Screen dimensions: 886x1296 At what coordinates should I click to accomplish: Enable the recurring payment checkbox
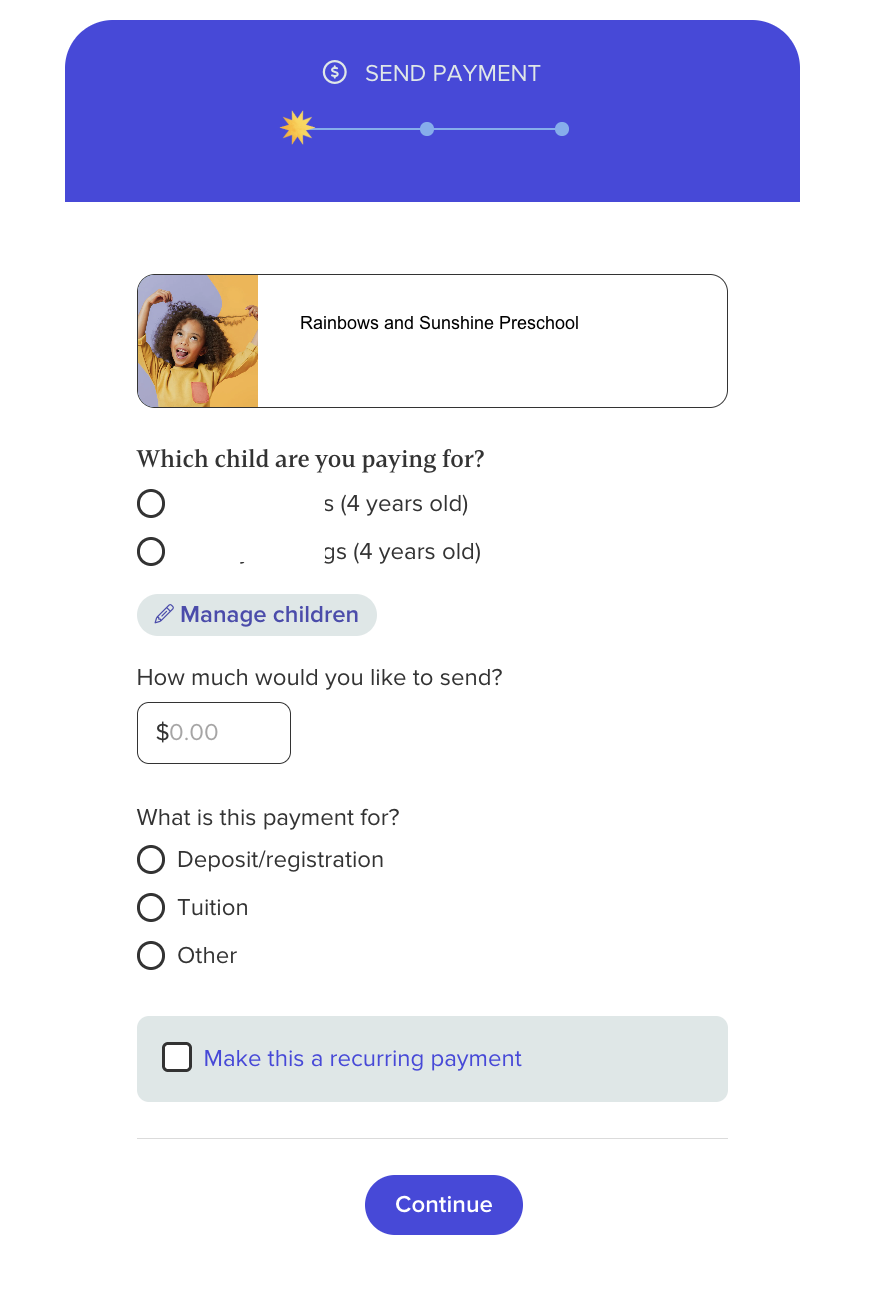coord(177,1058)
